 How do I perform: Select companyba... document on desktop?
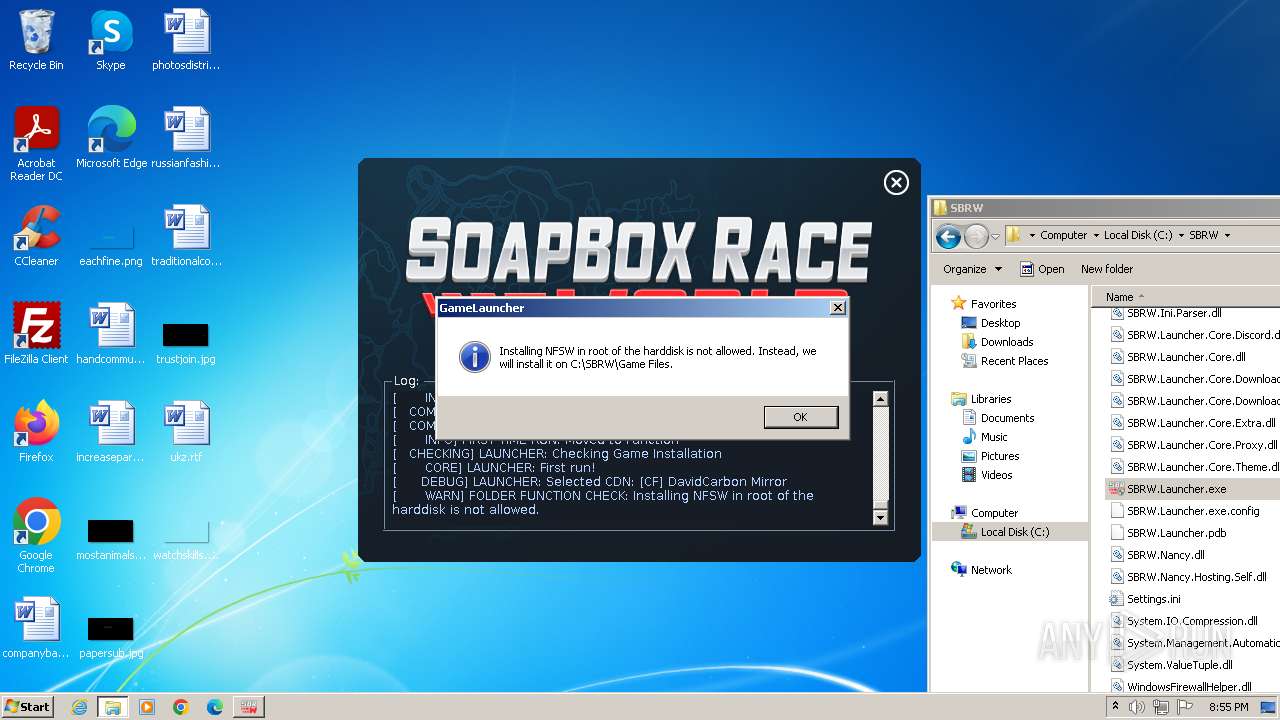(x=36, y=628)
